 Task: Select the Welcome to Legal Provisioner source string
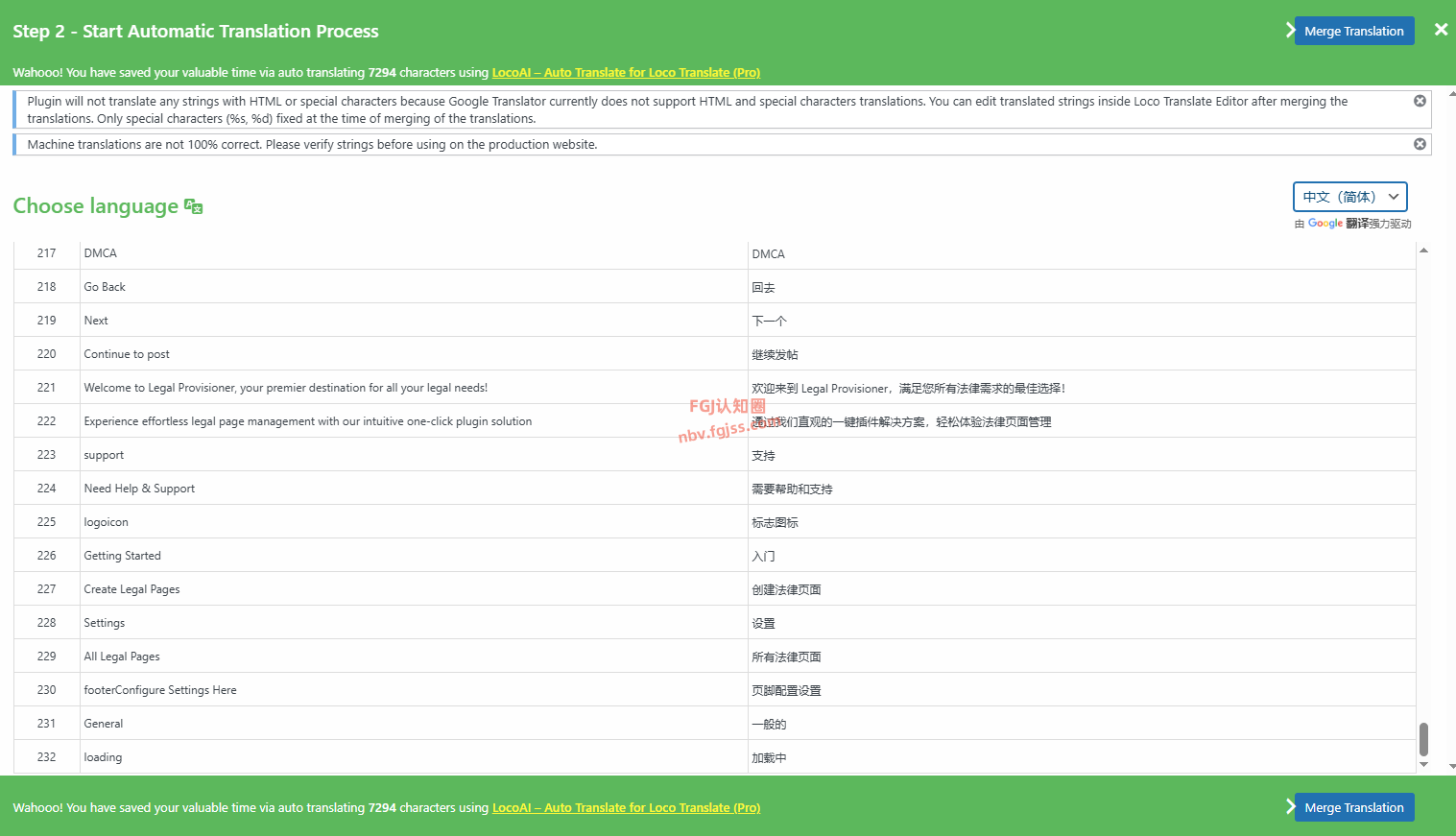click(285, 387)
